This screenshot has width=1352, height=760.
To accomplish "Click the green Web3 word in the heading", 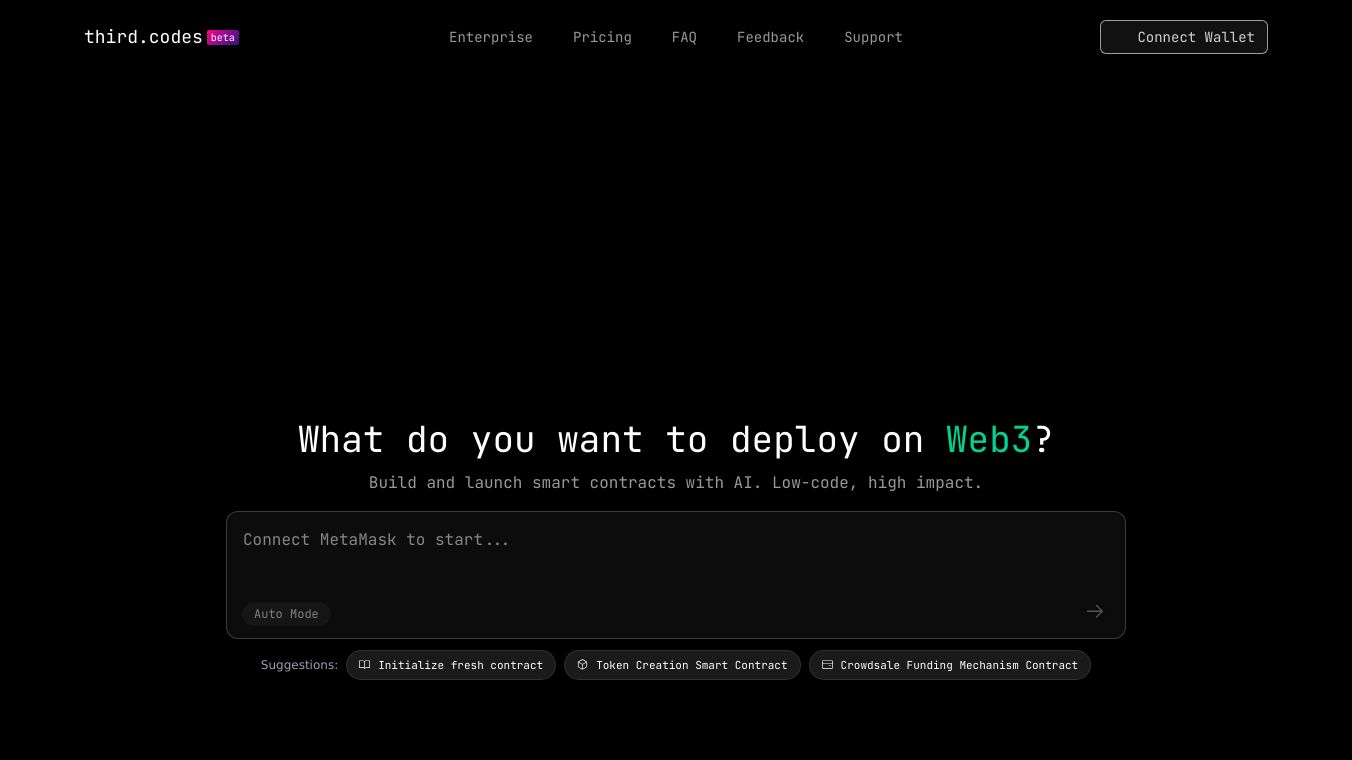I will (989, 440).
